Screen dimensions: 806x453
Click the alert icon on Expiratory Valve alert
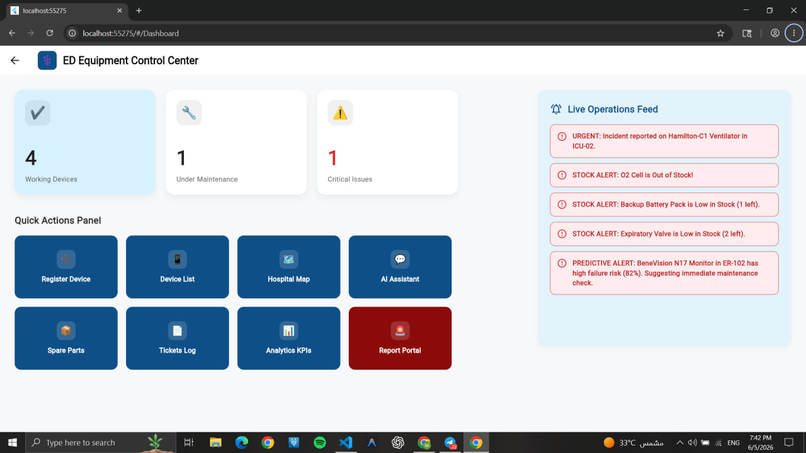point(562,234)
